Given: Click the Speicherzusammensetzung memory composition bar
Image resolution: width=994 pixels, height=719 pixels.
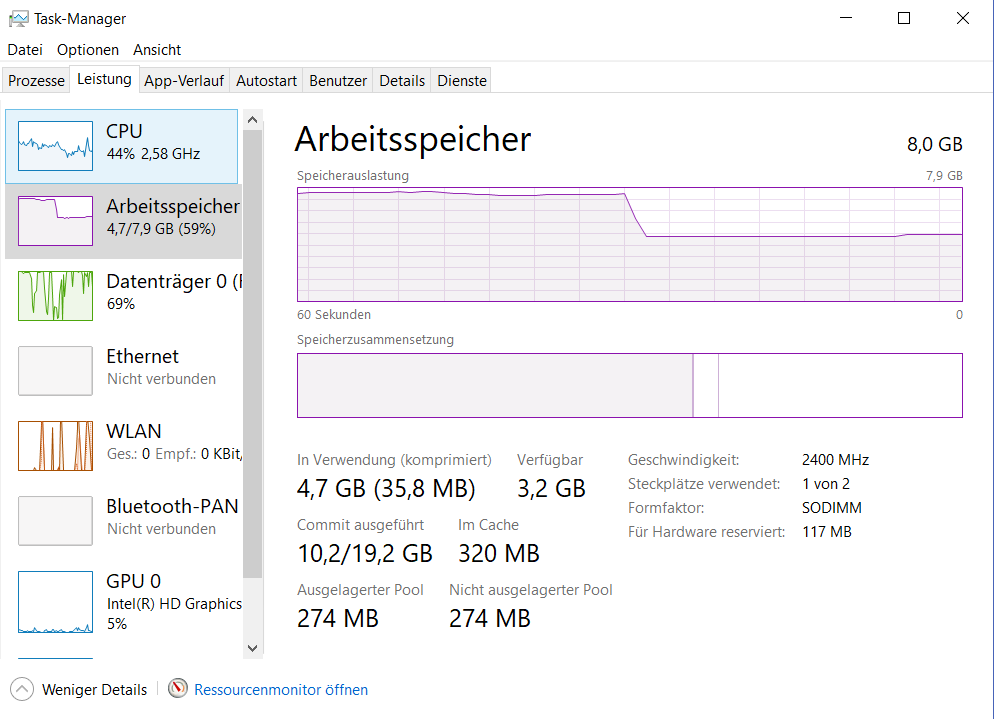Looking at the screenshot, I should click(629, 385).
